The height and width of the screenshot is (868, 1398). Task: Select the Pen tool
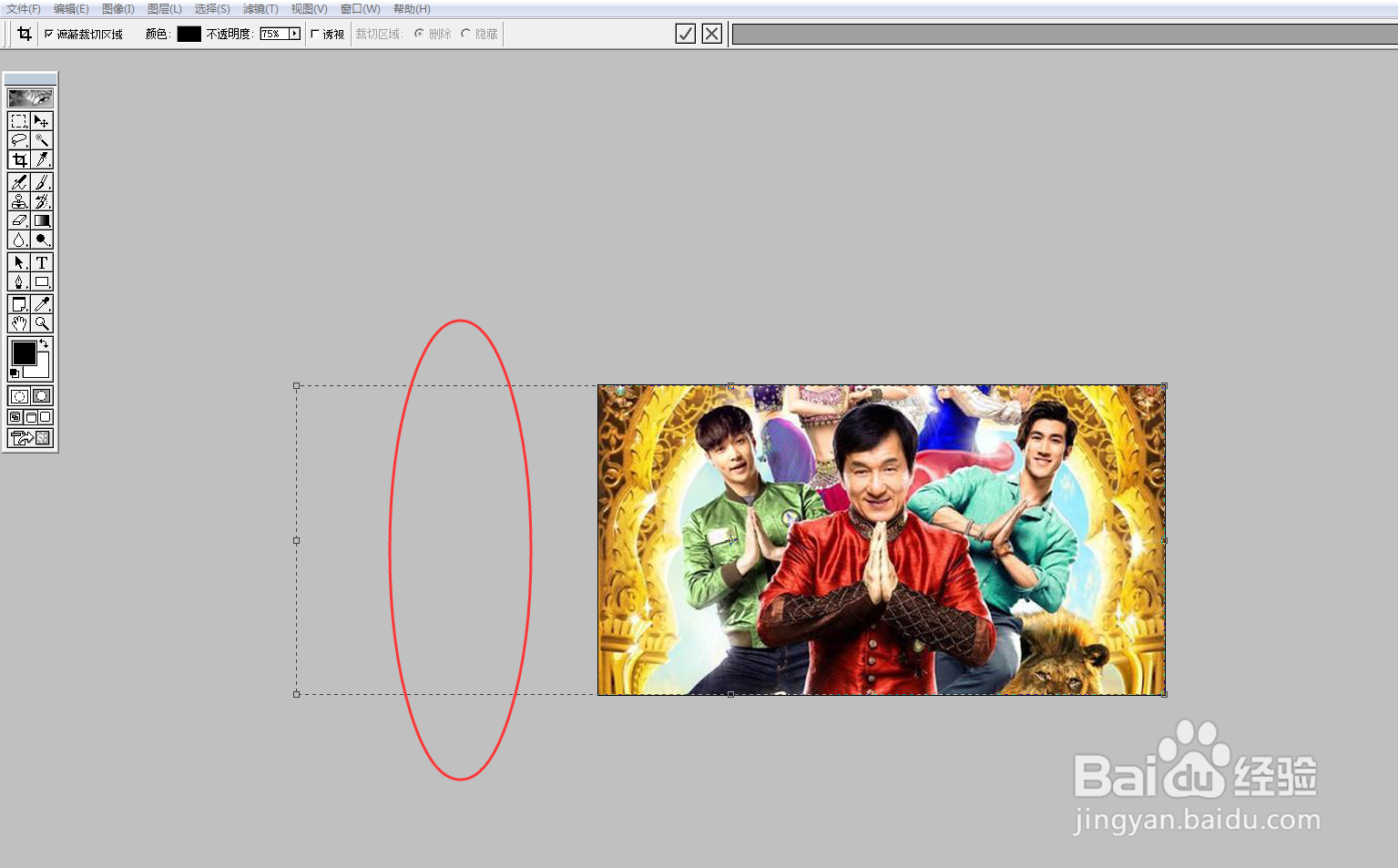pos(19,281)
